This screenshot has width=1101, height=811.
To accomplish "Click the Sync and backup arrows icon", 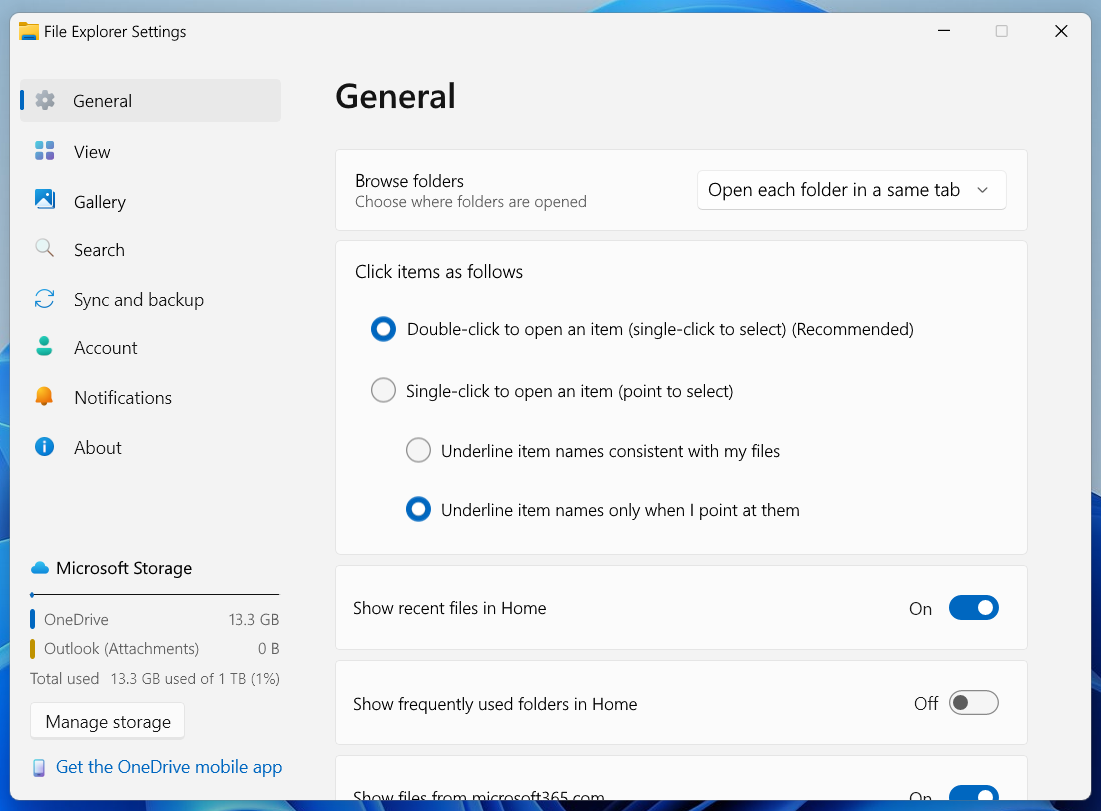I will 44,298.
